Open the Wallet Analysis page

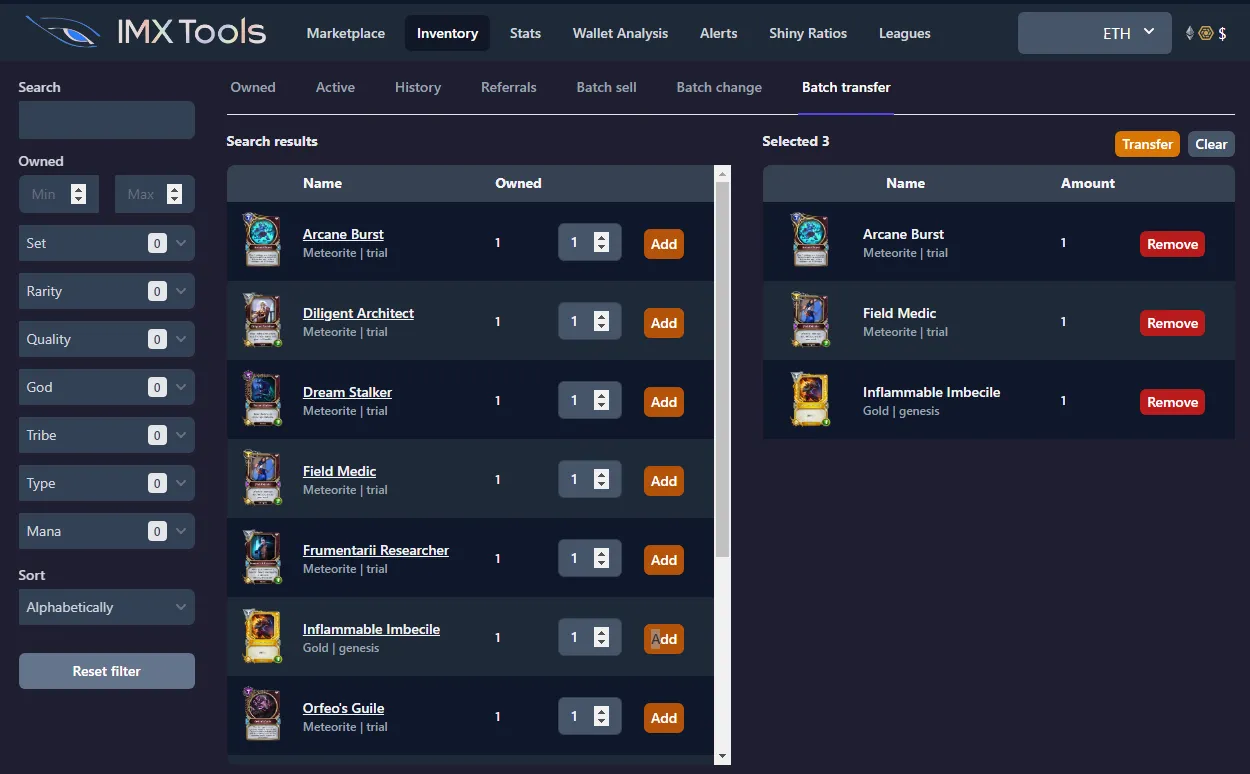click(620, 33)
